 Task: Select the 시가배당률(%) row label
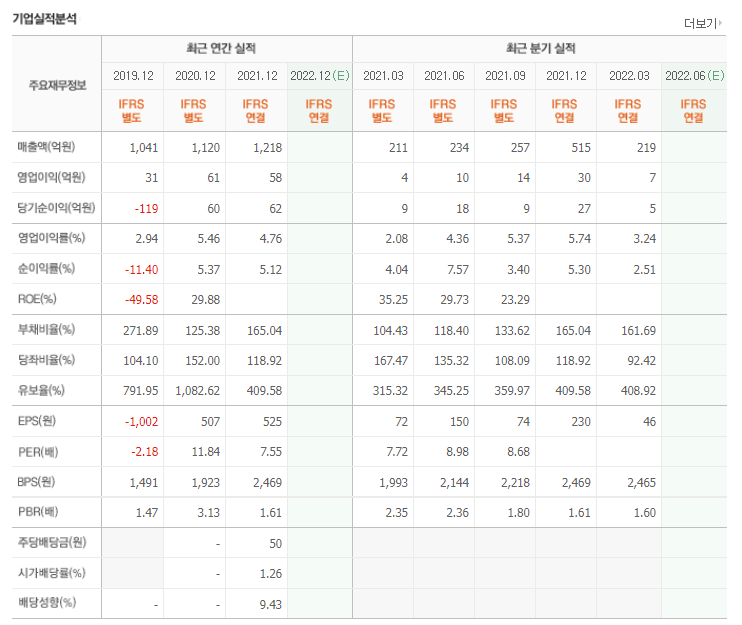pyautogui.click(x=52, y=573)
